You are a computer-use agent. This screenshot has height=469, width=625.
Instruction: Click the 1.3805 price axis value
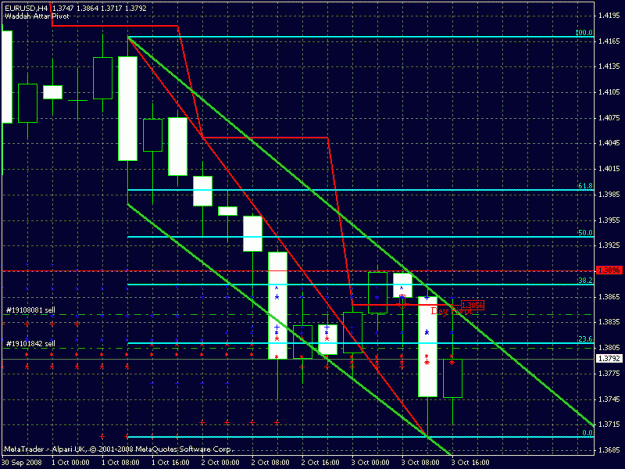click(609, 347)
